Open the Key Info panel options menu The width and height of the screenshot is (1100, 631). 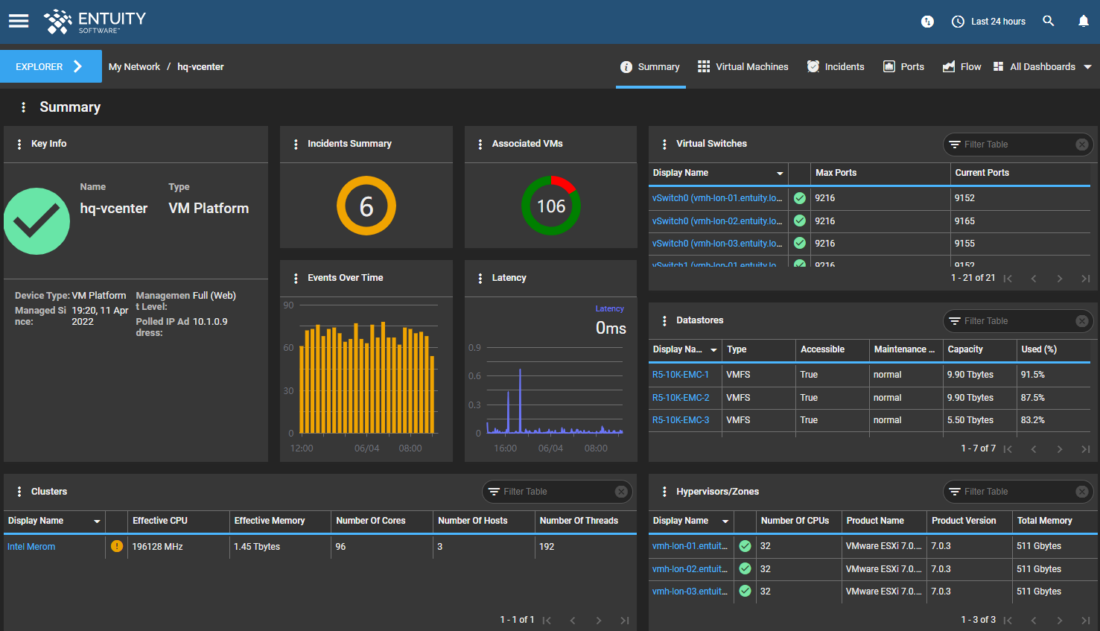point(19,144)
